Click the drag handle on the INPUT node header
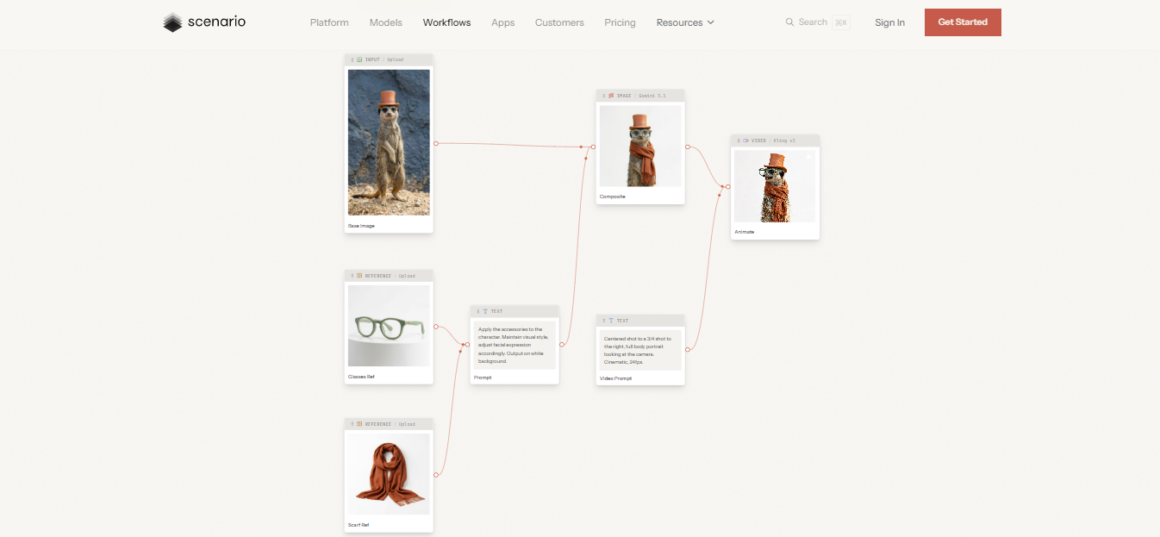The height and width of the screenshot is (537, 1160). (x=352, y=59)
